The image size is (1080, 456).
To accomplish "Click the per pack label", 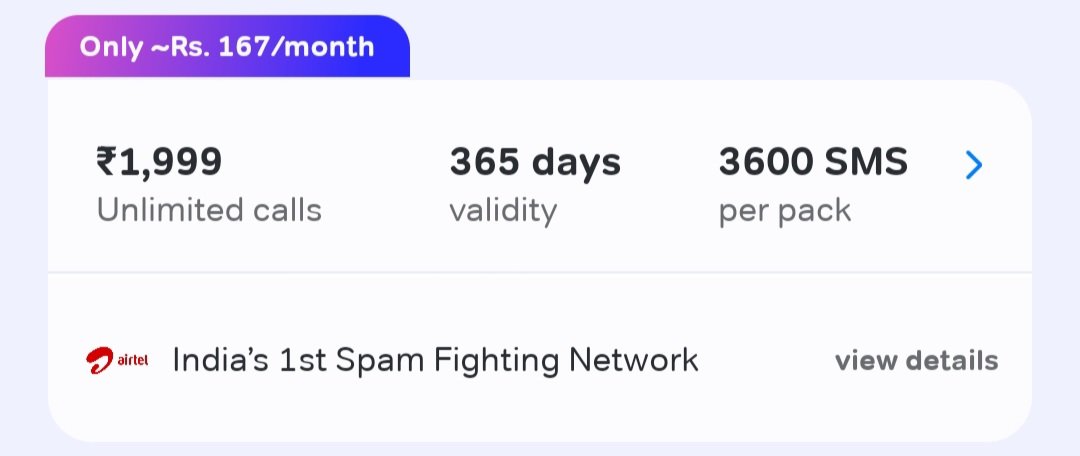I will click(x=785, y=211).
